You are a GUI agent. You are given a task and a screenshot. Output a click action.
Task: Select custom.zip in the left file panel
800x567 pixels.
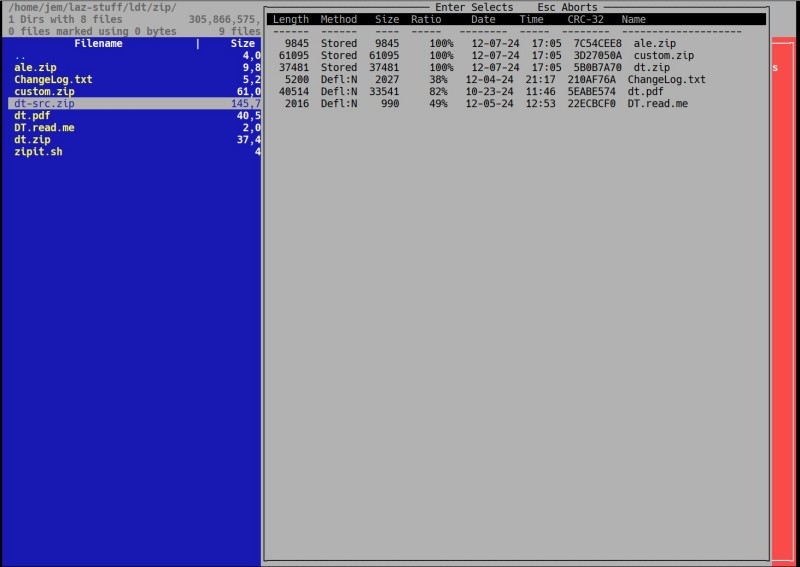point(44,92)
